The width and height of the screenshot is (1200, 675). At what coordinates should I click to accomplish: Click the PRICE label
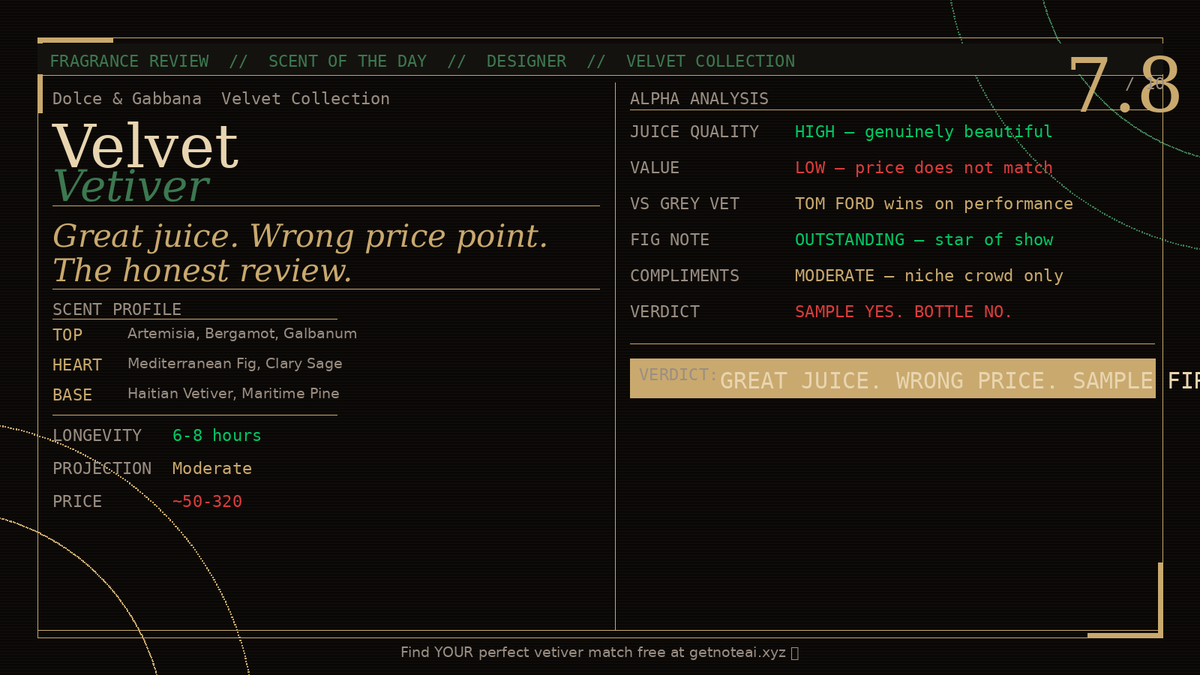click(x=77, y=501)
